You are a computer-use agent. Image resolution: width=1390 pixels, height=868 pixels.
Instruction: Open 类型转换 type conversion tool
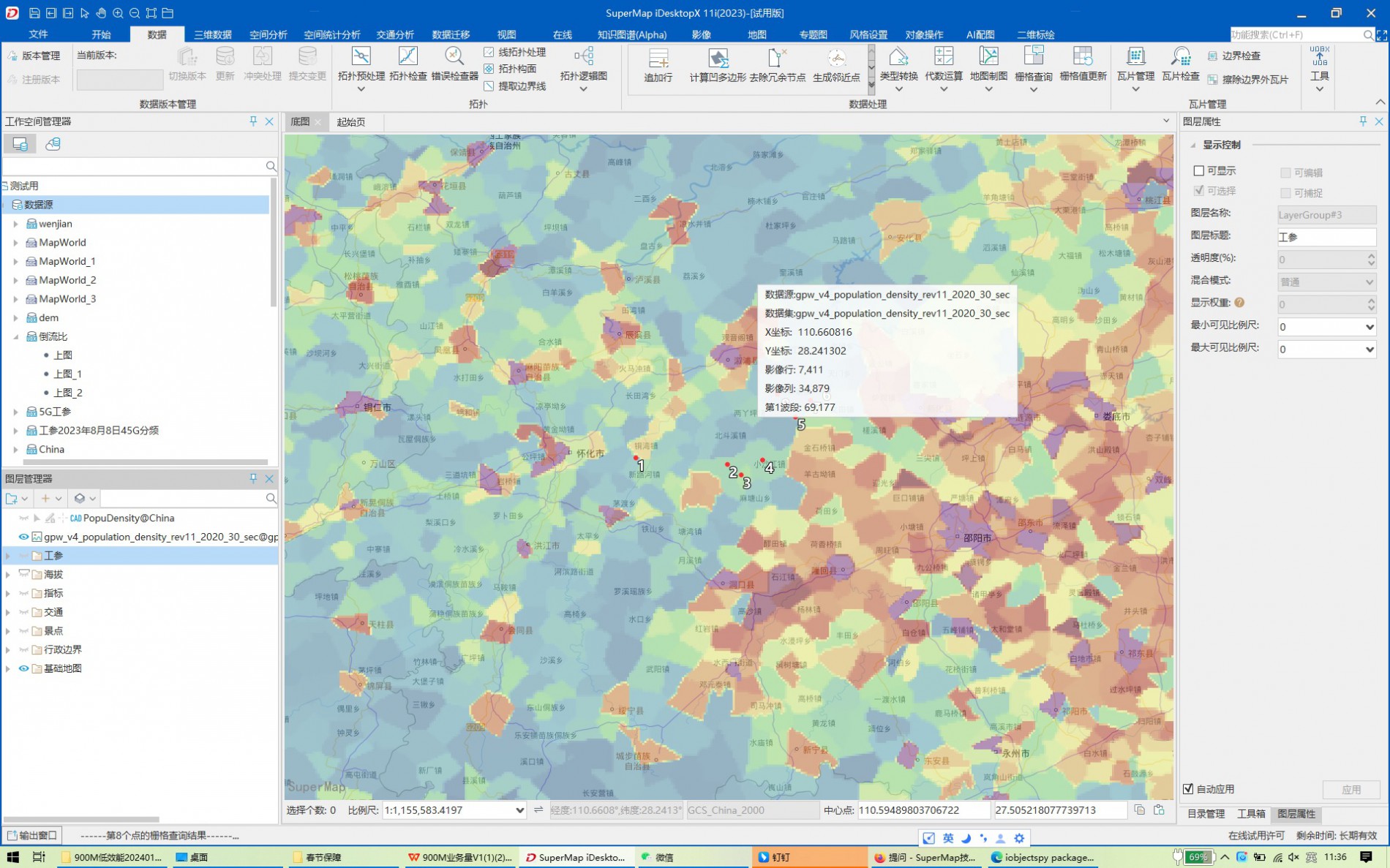[x=898, y=68]
